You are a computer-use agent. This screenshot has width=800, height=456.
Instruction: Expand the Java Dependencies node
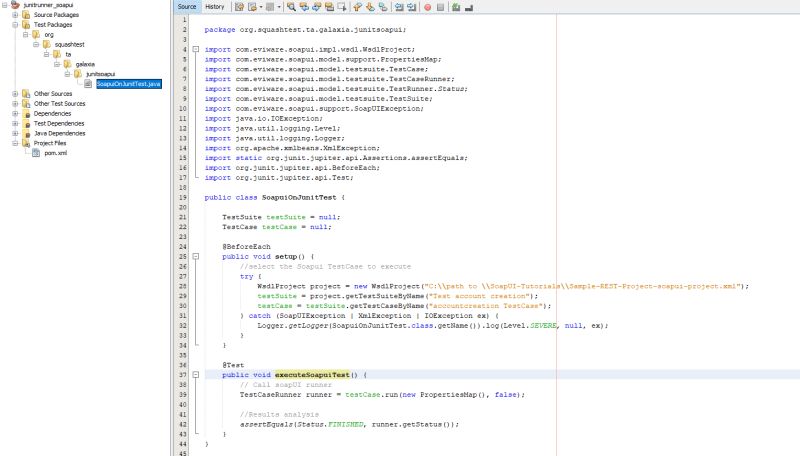[x=15, y=133]
